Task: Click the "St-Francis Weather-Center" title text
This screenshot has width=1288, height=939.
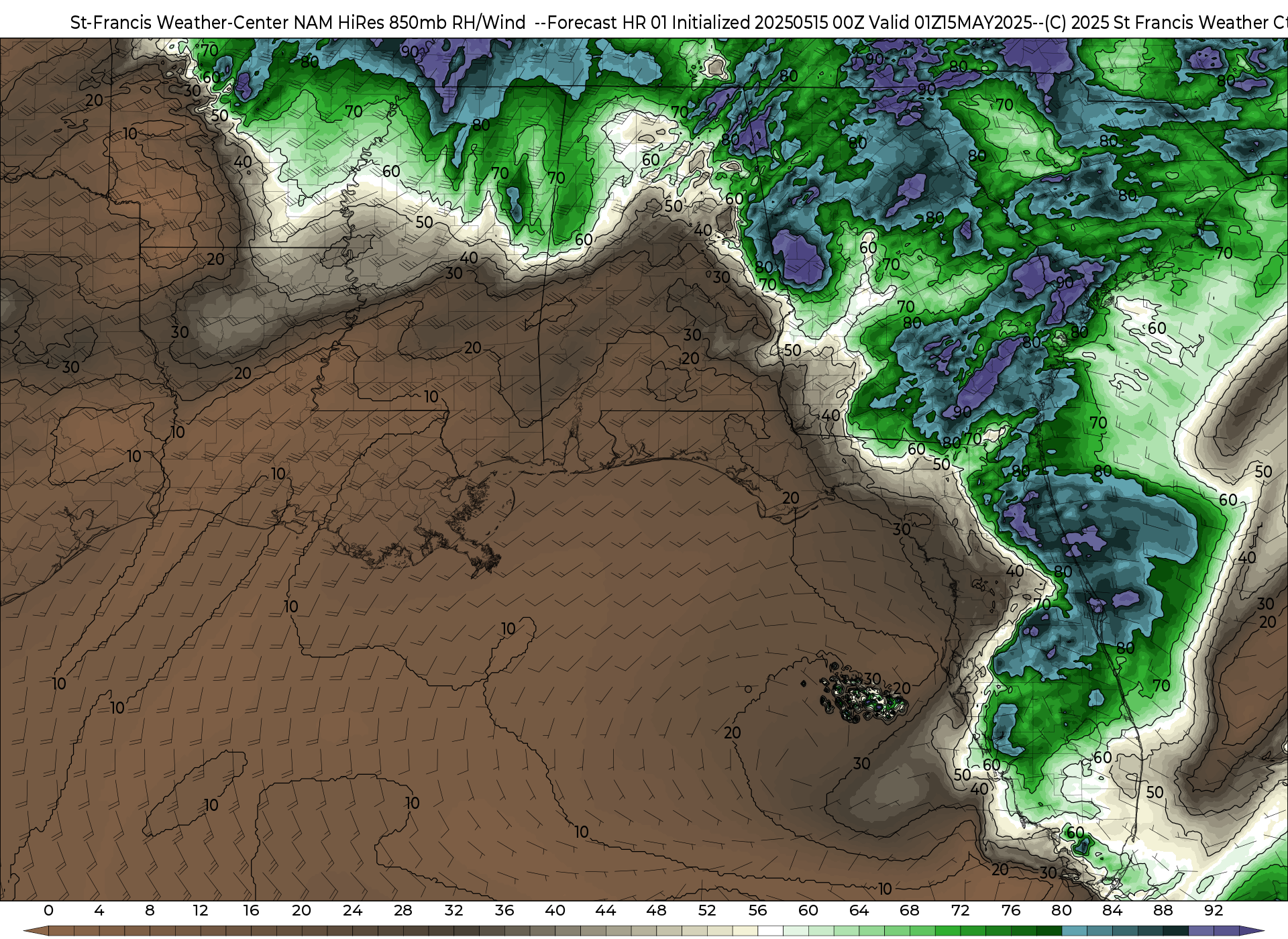Action: pyautogui.click(x=180, y=23)
